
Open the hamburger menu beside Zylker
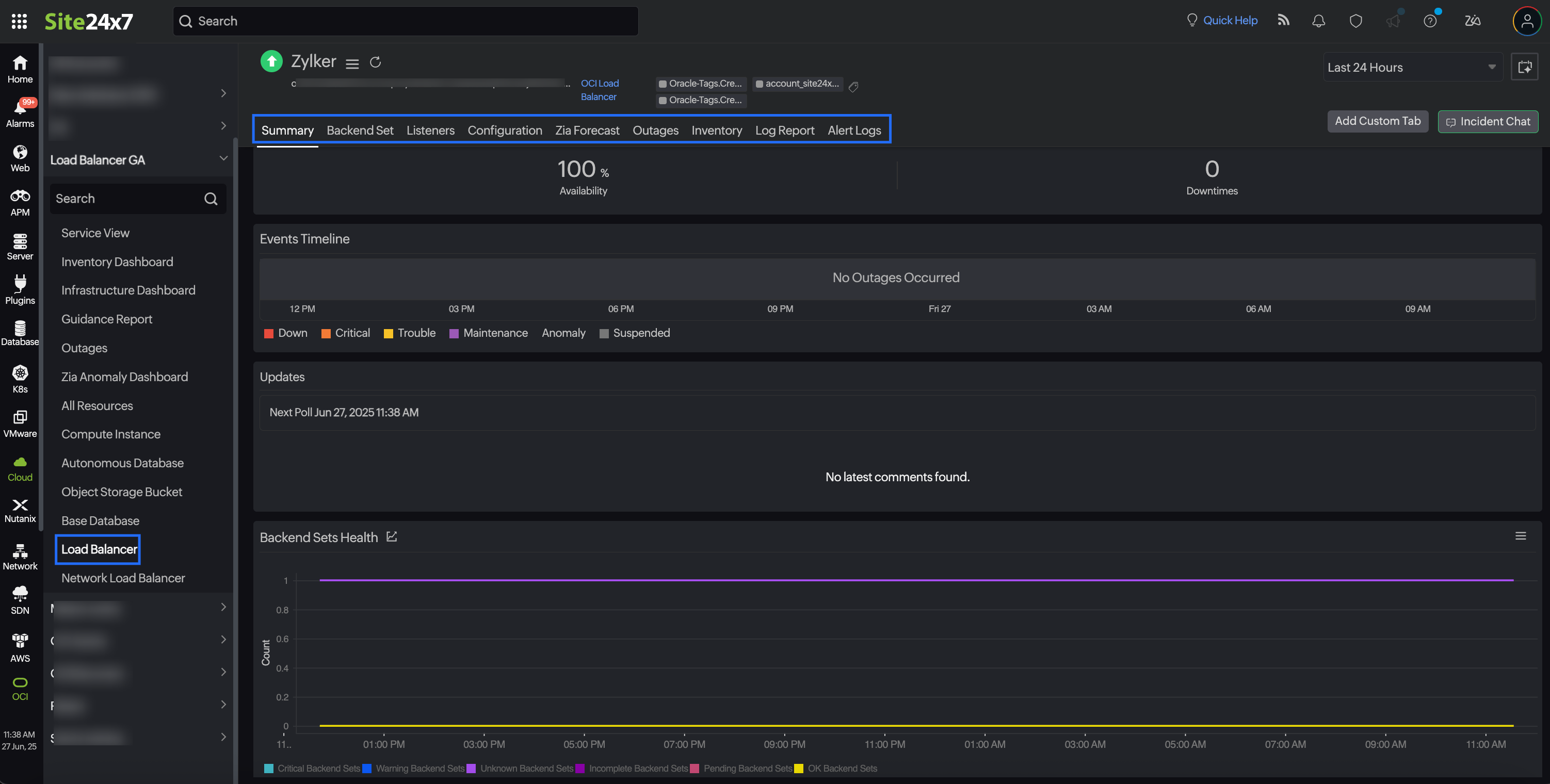(x=352, y=62)
